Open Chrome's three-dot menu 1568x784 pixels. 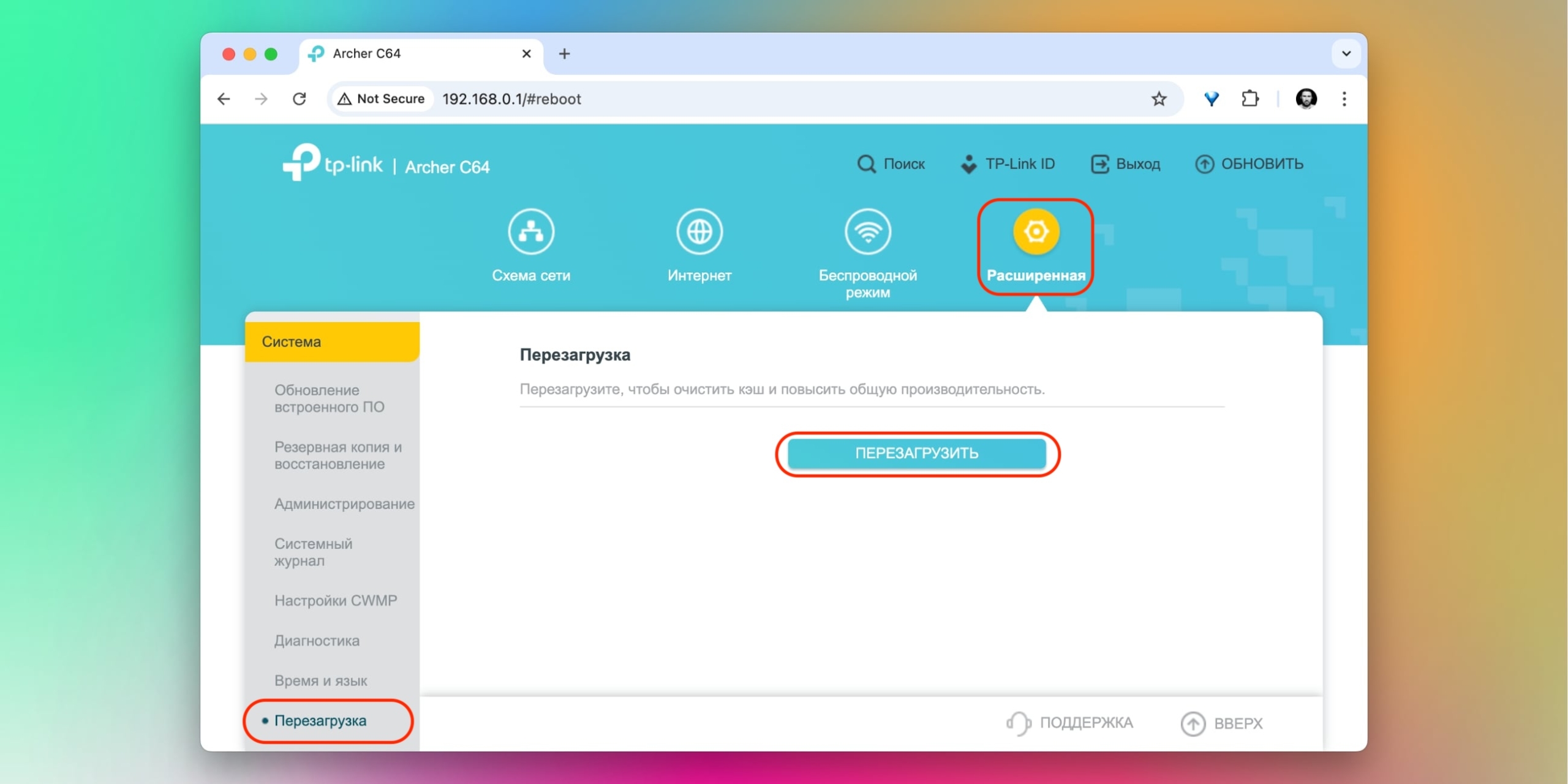click(1344, 99)
